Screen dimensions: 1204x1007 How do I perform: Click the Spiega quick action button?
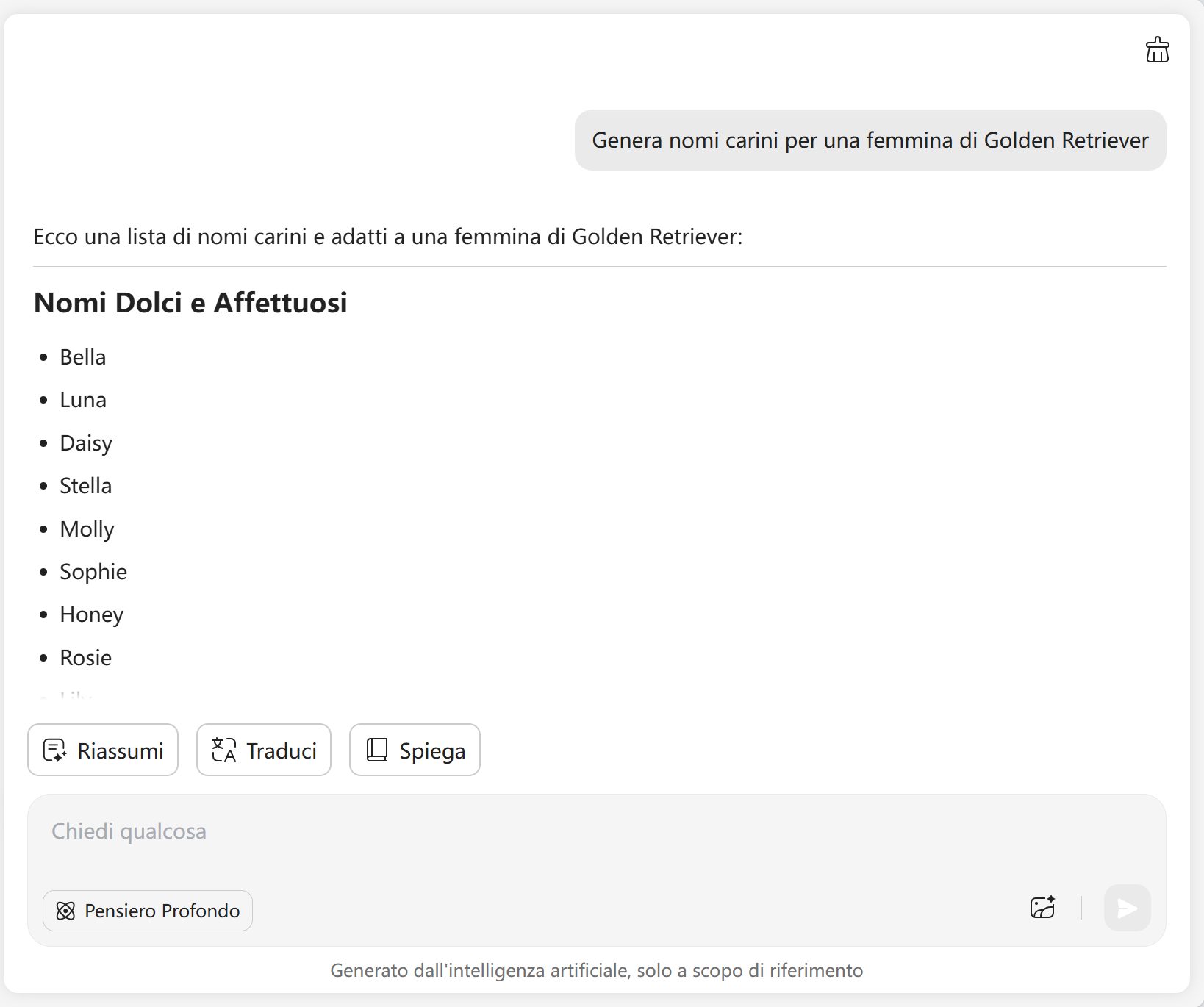tap(415, 750)
